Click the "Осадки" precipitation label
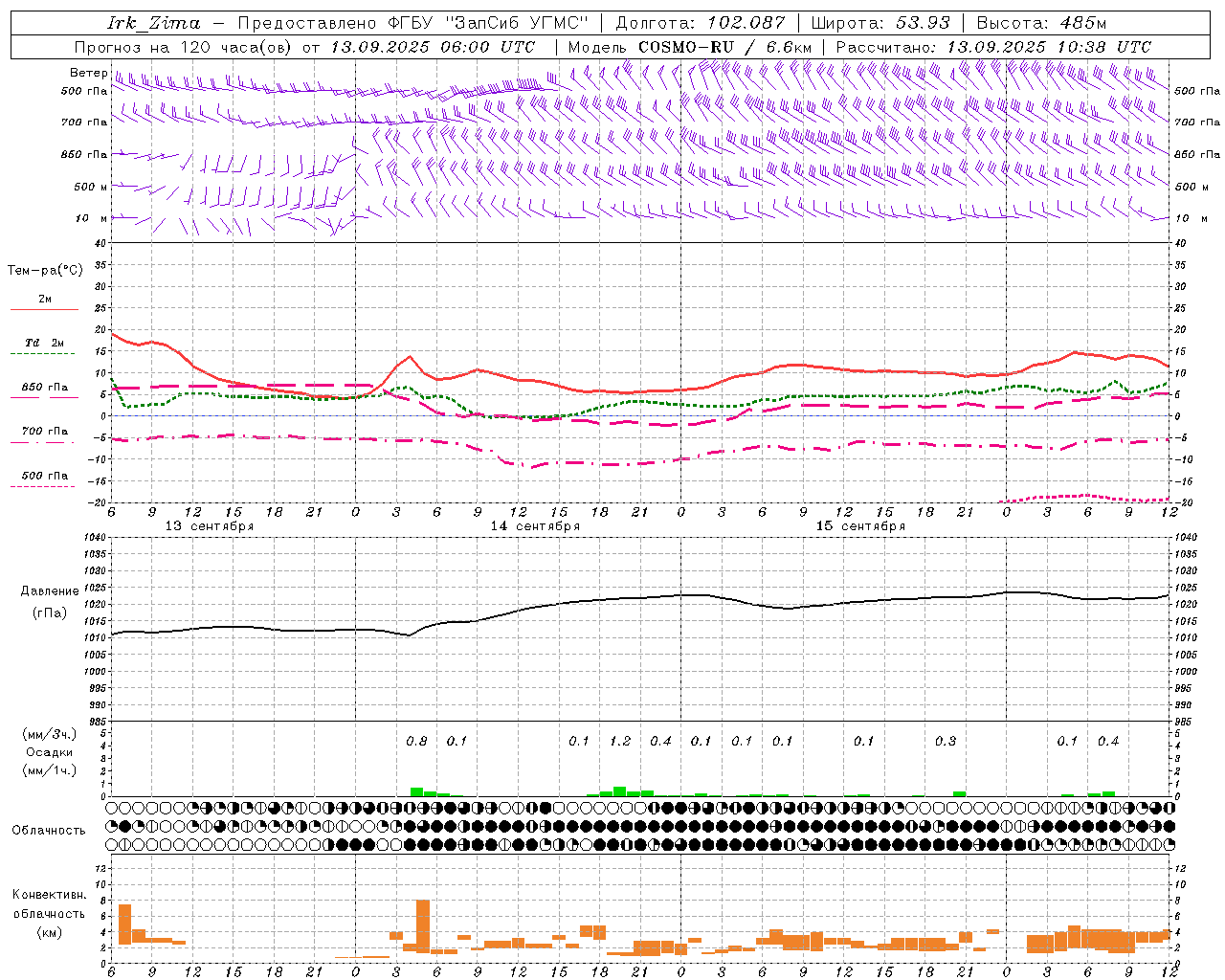This screenshot has width=1225, height=980. click(x=48, y=752)
